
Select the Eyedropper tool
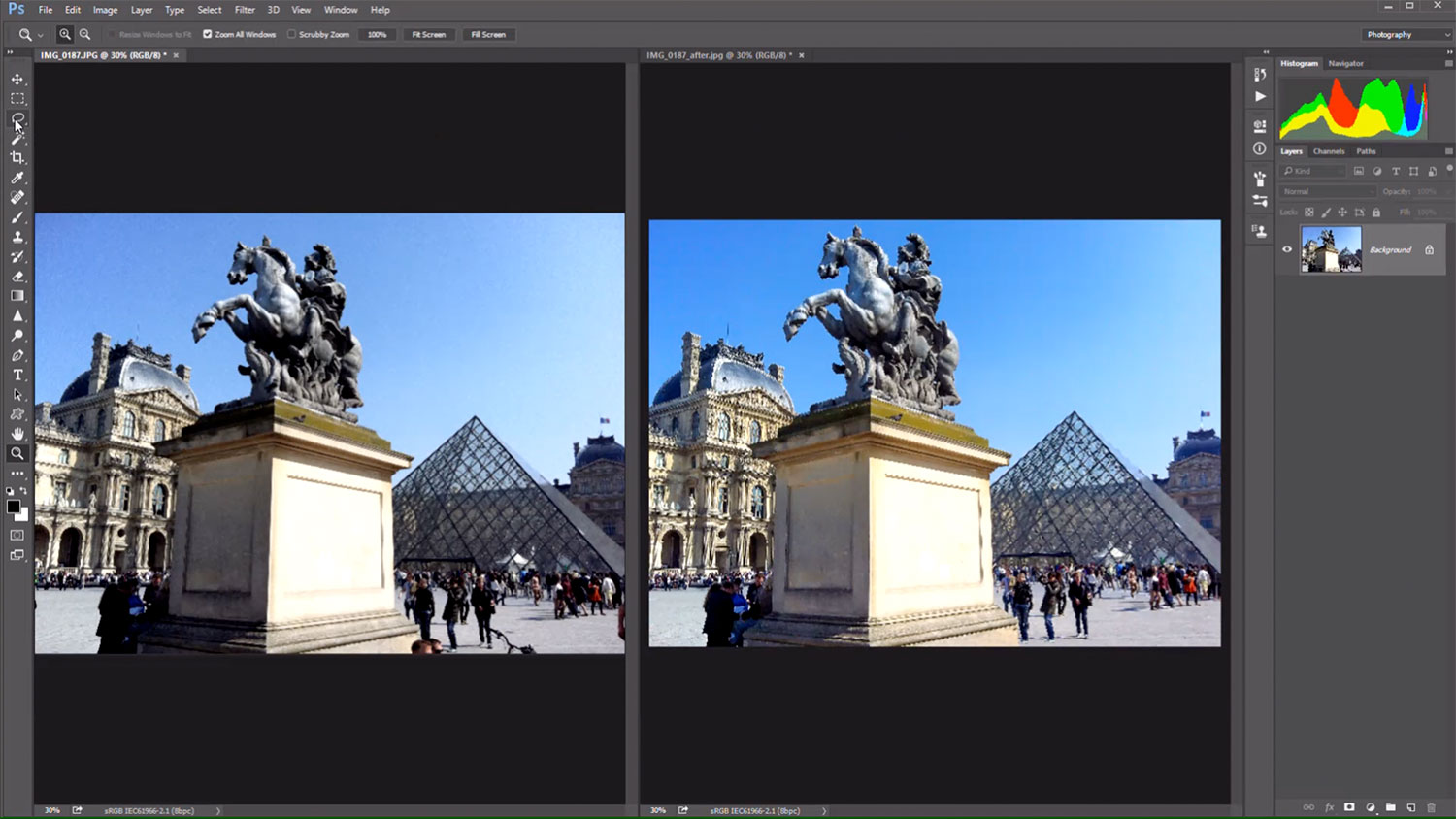pyautogui.click(x=17, y=178)
